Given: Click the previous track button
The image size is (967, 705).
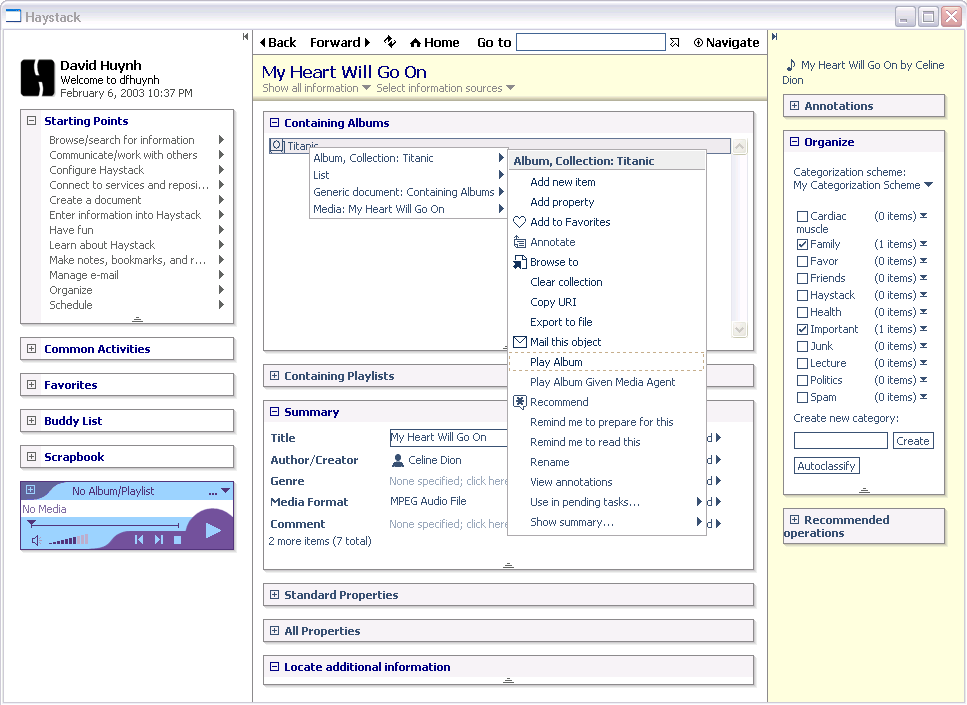Looking at the screenshot, I should point(139,540).
